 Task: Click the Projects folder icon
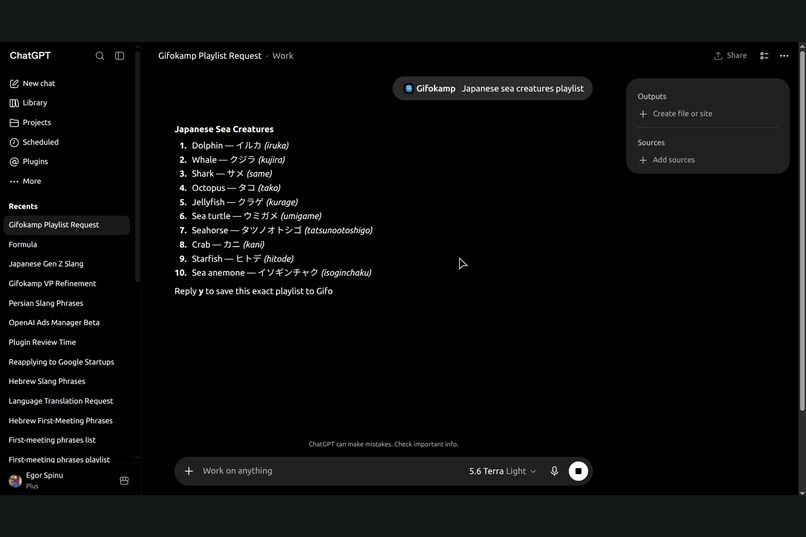(x=14, y=122)
